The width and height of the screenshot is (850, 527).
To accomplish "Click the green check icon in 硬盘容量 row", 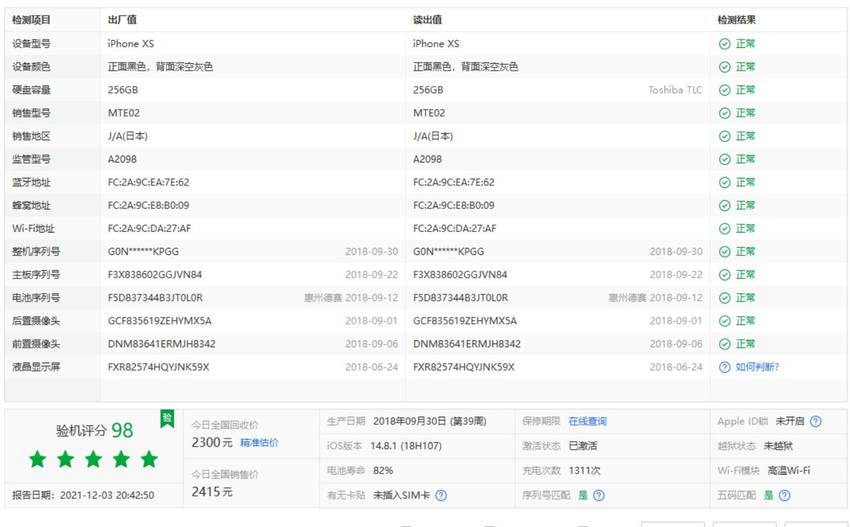I will pyautogui.click(x=724, y=90).
